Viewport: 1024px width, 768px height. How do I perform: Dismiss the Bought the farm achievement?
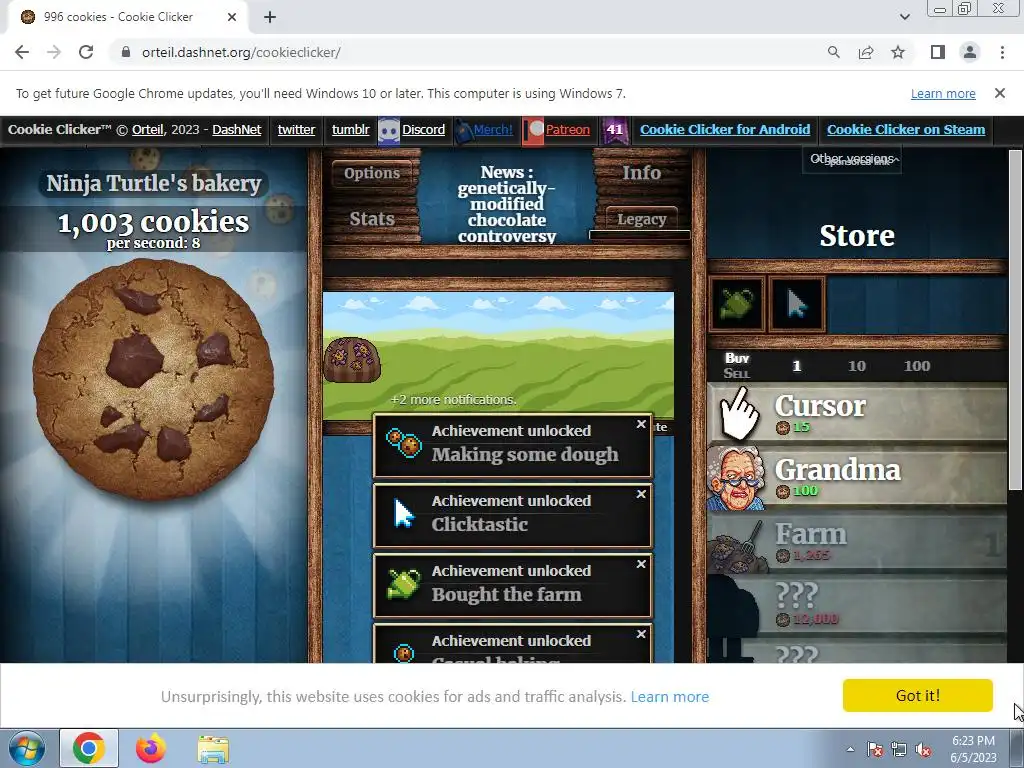point(641,564)
